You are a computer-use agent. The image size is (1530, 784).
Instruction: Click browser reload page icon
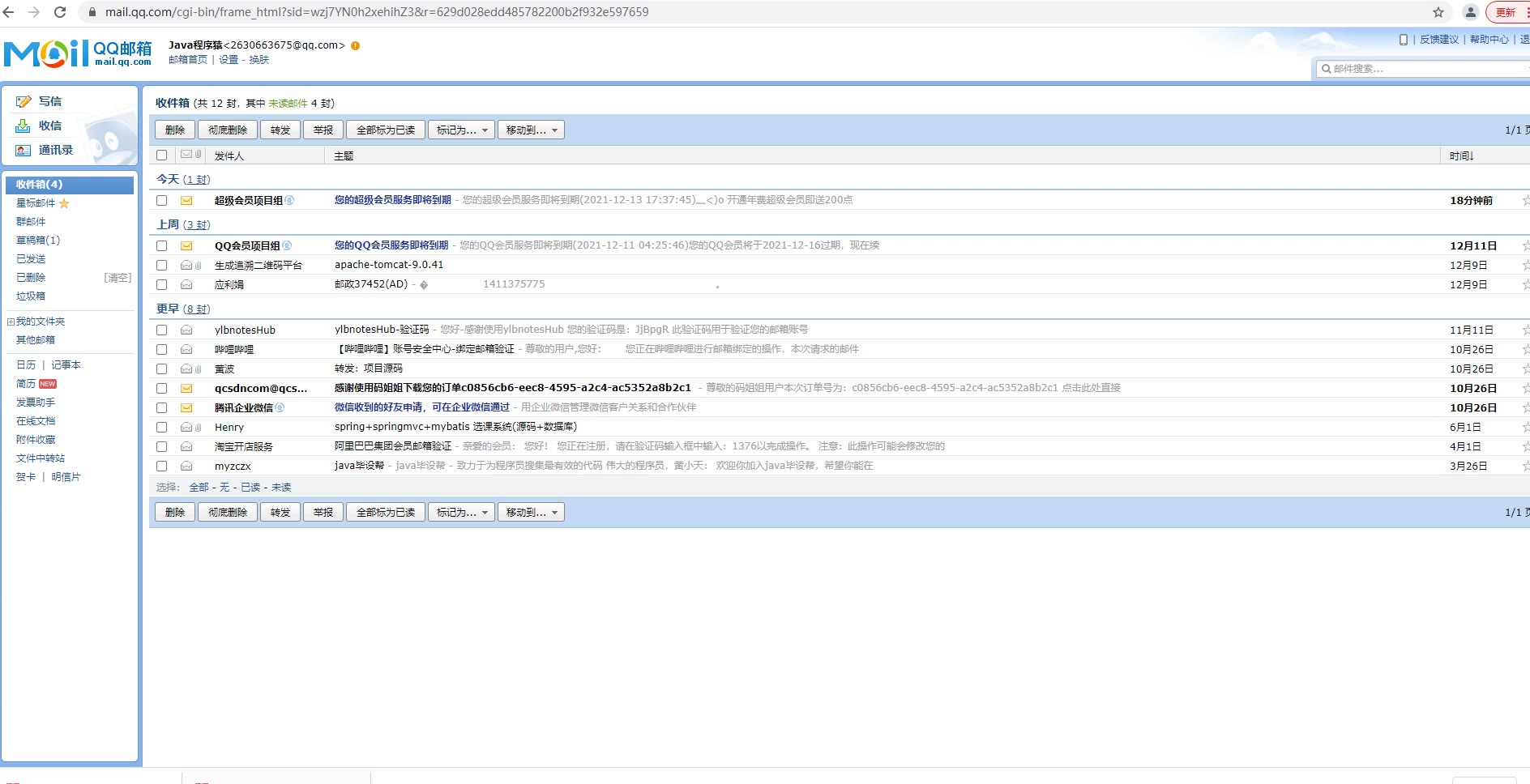tap(60, 12)
